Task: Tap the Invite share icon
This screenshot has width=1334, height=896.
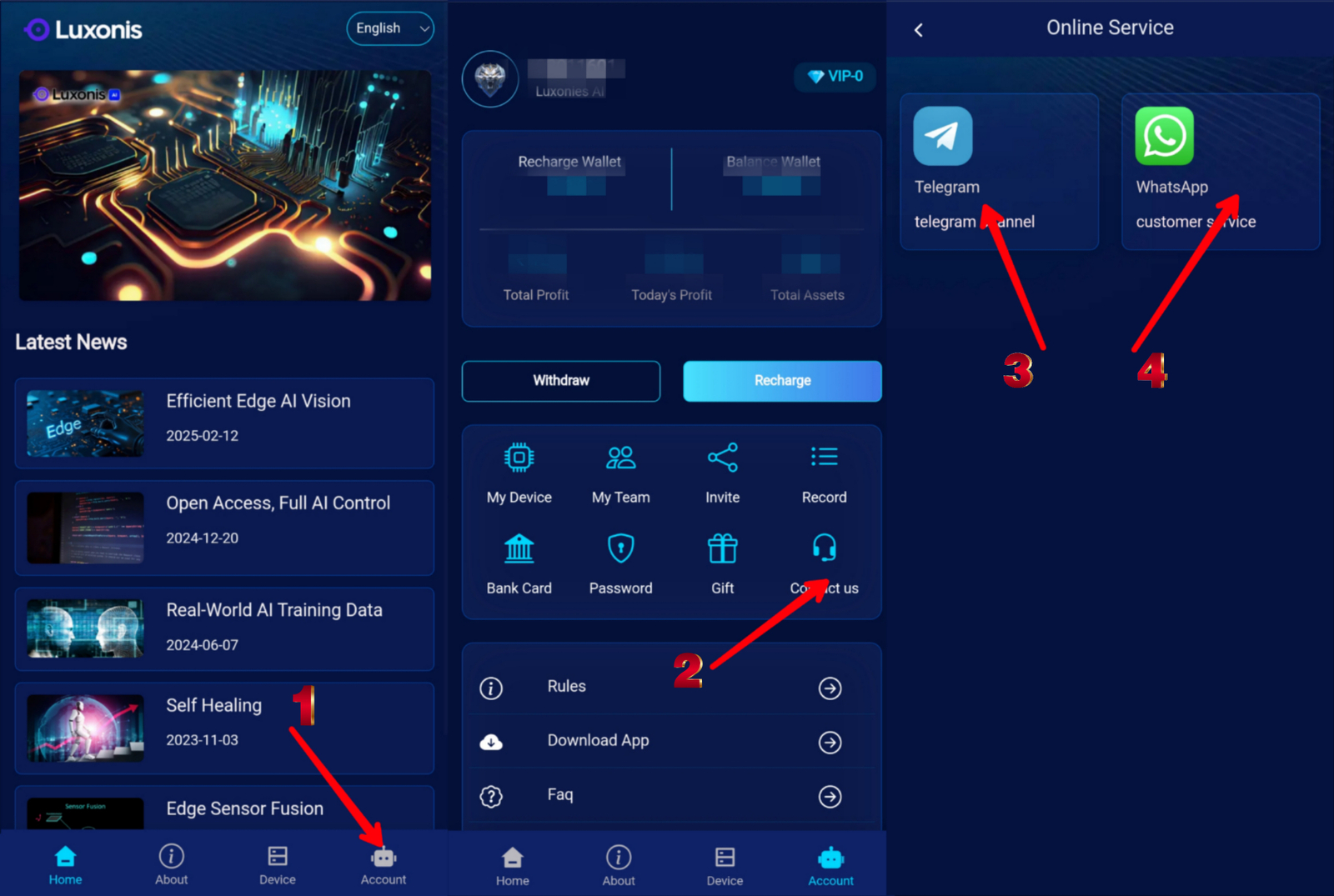Action: click(722, 458)
